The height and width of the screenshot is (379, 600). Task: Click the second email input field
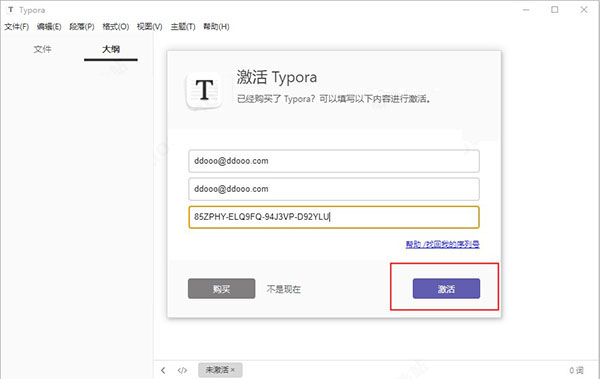point(334,189)
